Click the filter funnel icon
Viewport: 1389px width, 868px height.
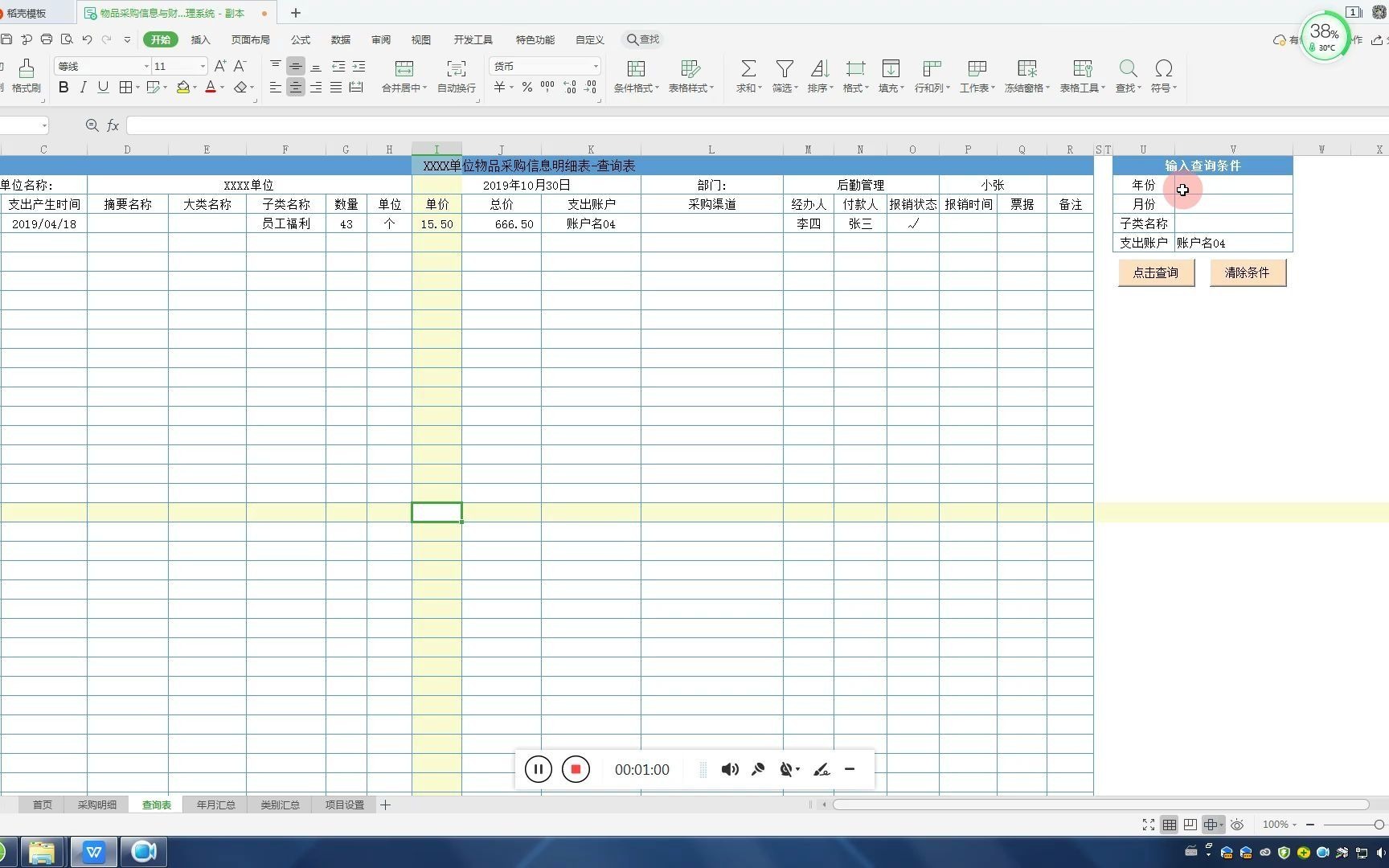785,68
